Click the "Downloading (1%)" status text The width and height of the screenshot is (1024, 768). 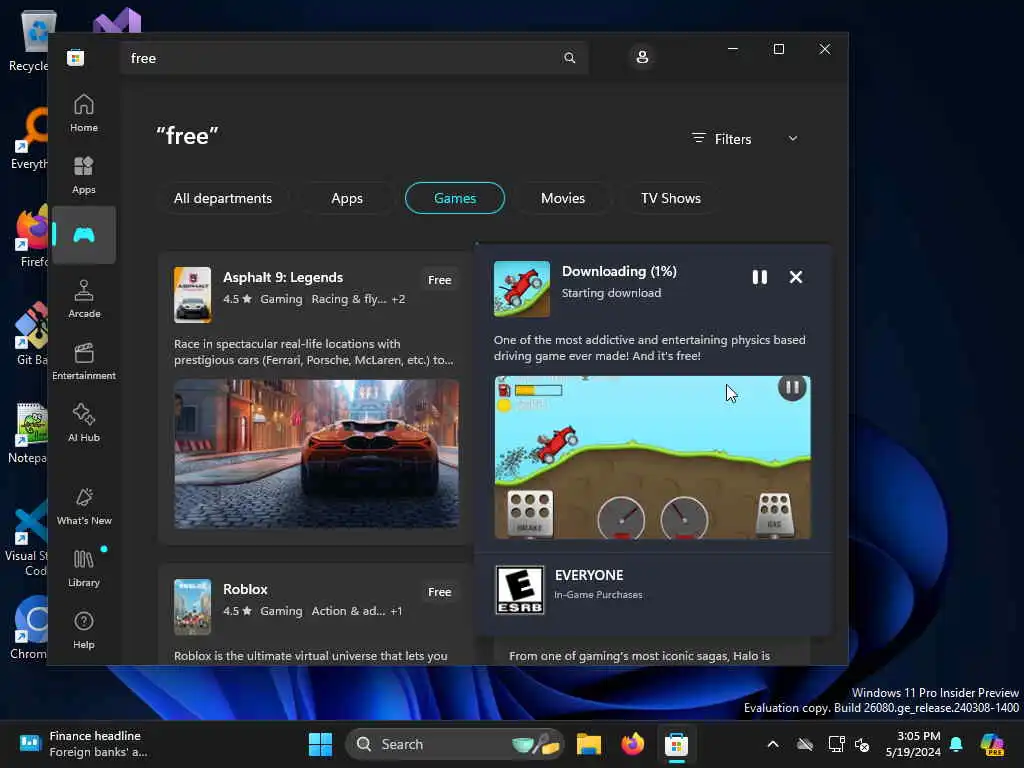pyautogui.click(x=619, y=271)
